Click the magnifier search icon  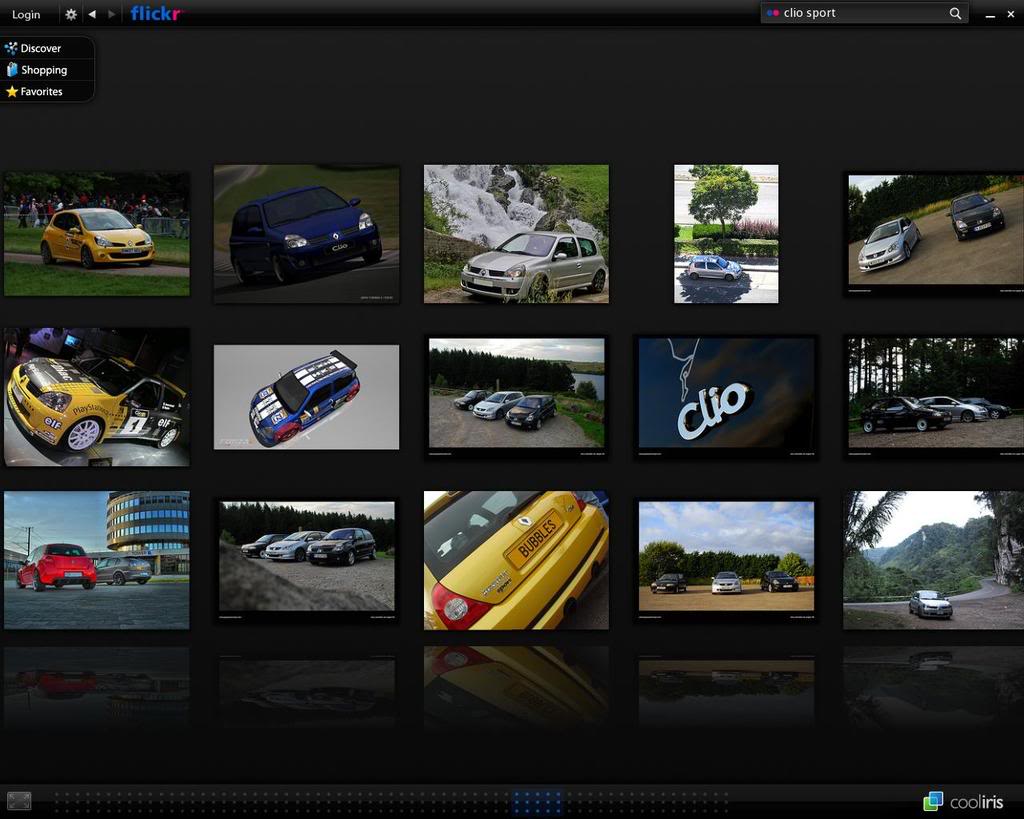[955, 13]
